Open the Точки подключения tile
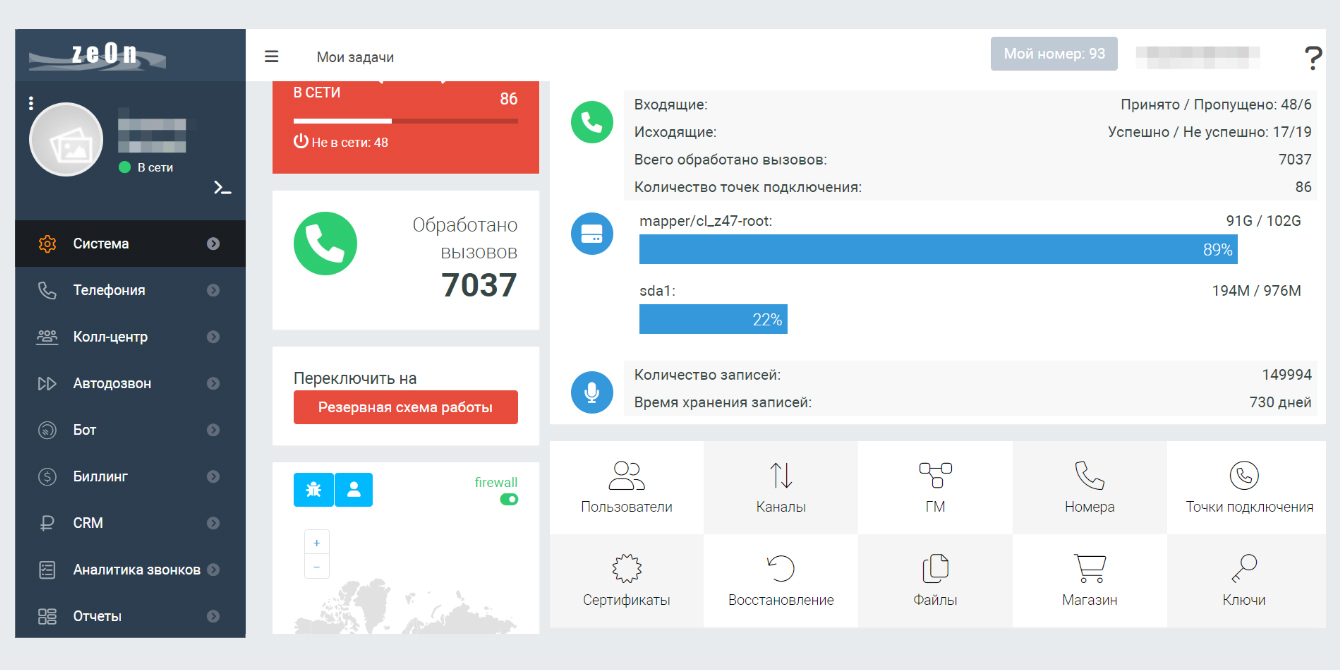The height and width of the screenshot is (670, 1340). 1247,487
